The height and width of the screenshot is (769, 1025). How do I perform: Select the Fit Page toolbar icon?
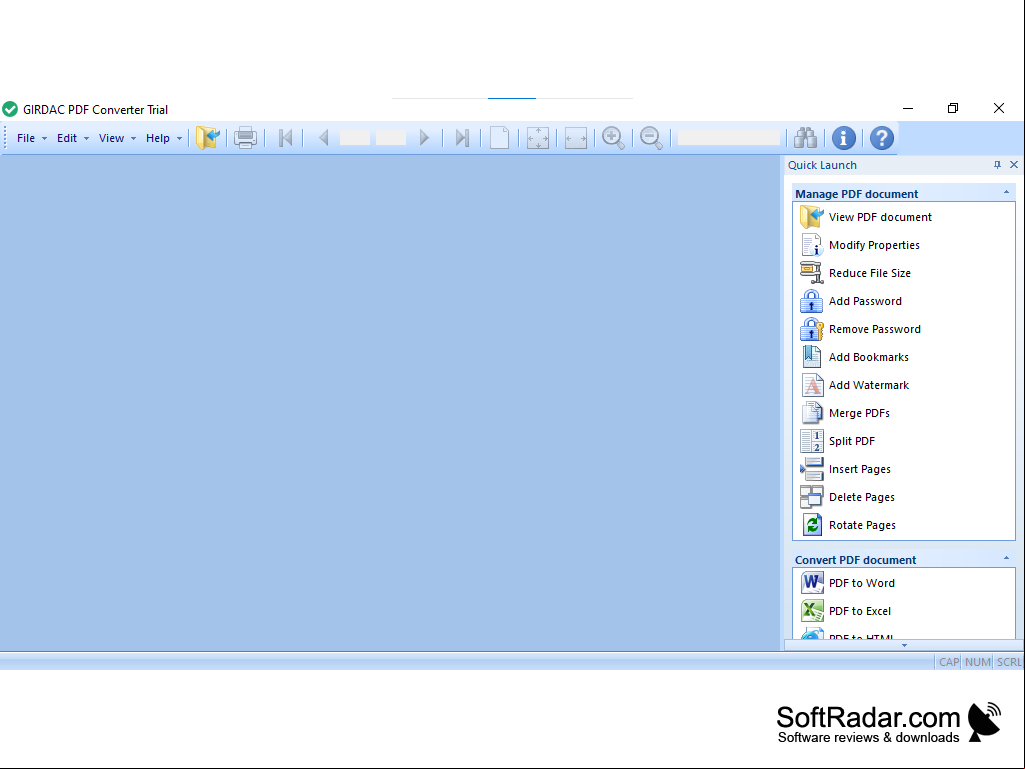pyautogui.click(x=537, y=138)
